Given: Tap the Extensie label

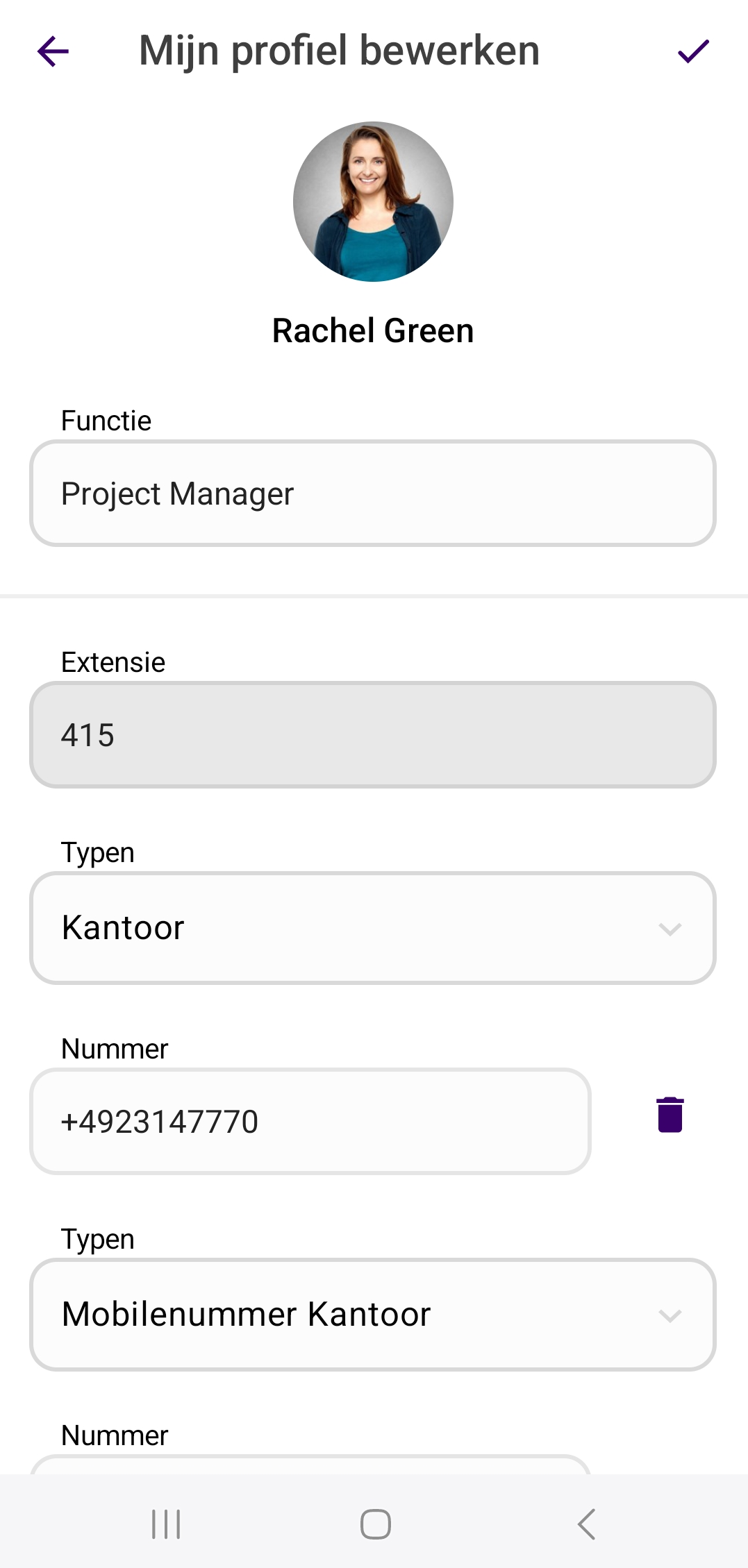Looking at the screenshot, I should click(x=113, y=662).
